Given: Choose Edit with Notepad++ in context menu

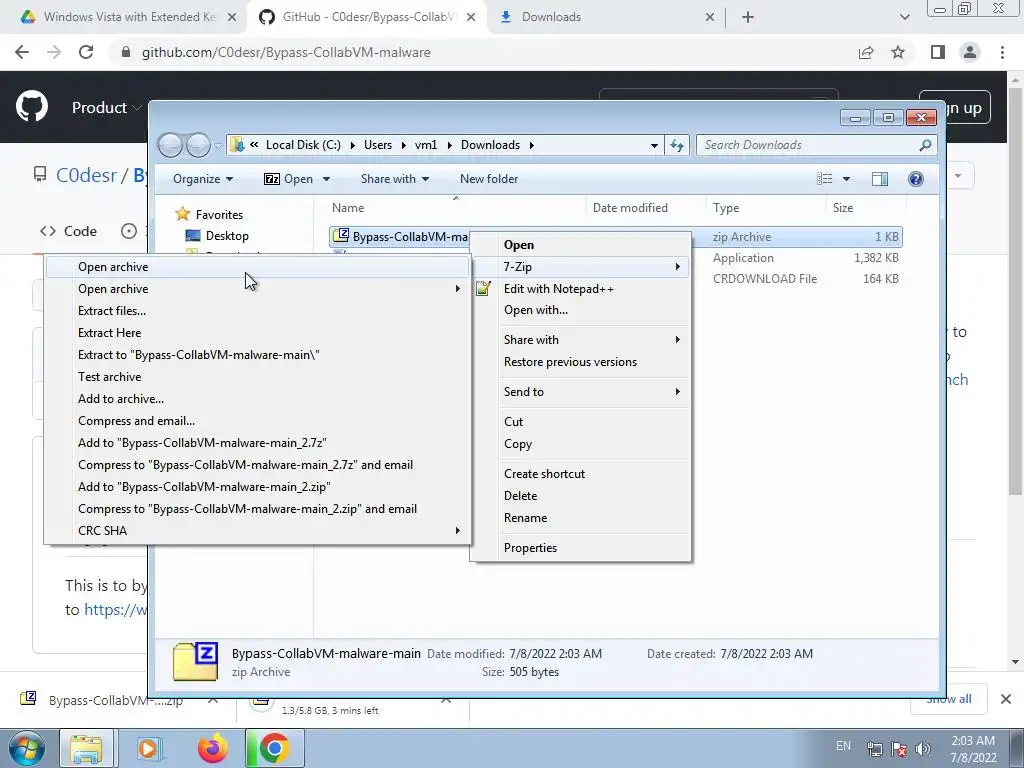Looking at the screenshot, I should point(580,289).
